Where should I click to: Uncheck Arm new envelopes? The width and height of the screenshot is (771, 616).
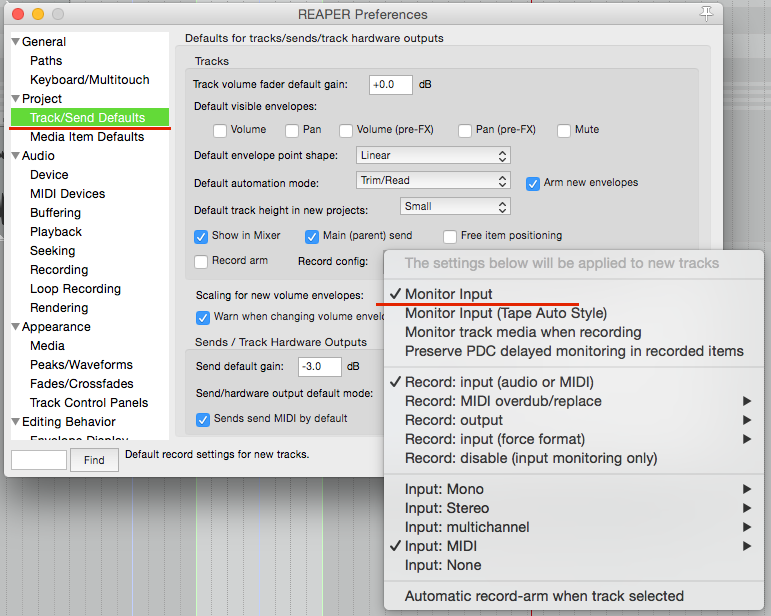point(533,184)
